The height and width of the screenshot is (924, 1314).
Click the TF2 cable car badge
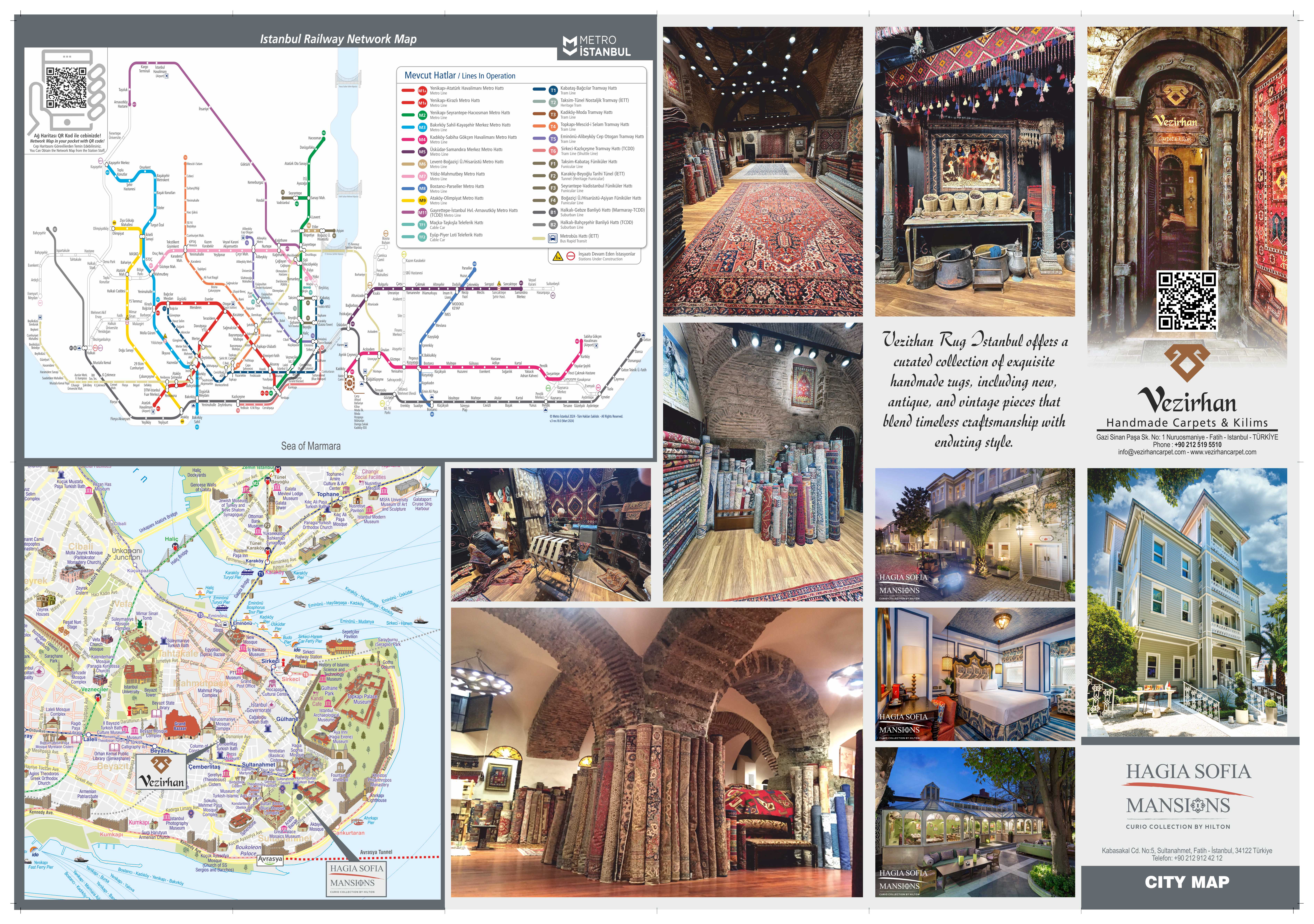click(422, 237)
